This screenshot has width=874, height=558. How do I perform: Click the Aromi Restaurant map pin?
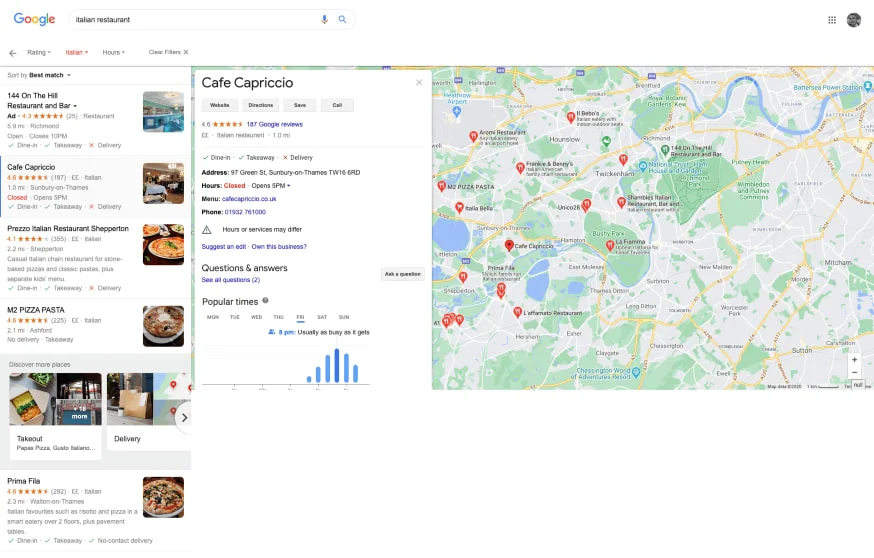click(x=473, y=136)
